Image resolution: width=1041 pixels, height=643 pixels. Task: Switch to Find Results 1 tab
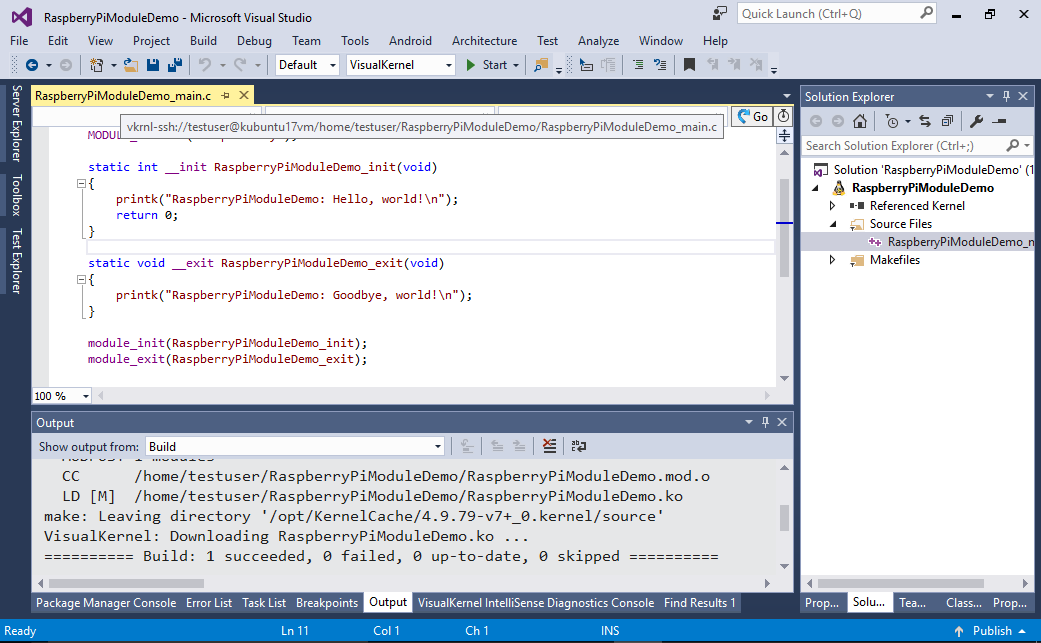coord(700,603)
